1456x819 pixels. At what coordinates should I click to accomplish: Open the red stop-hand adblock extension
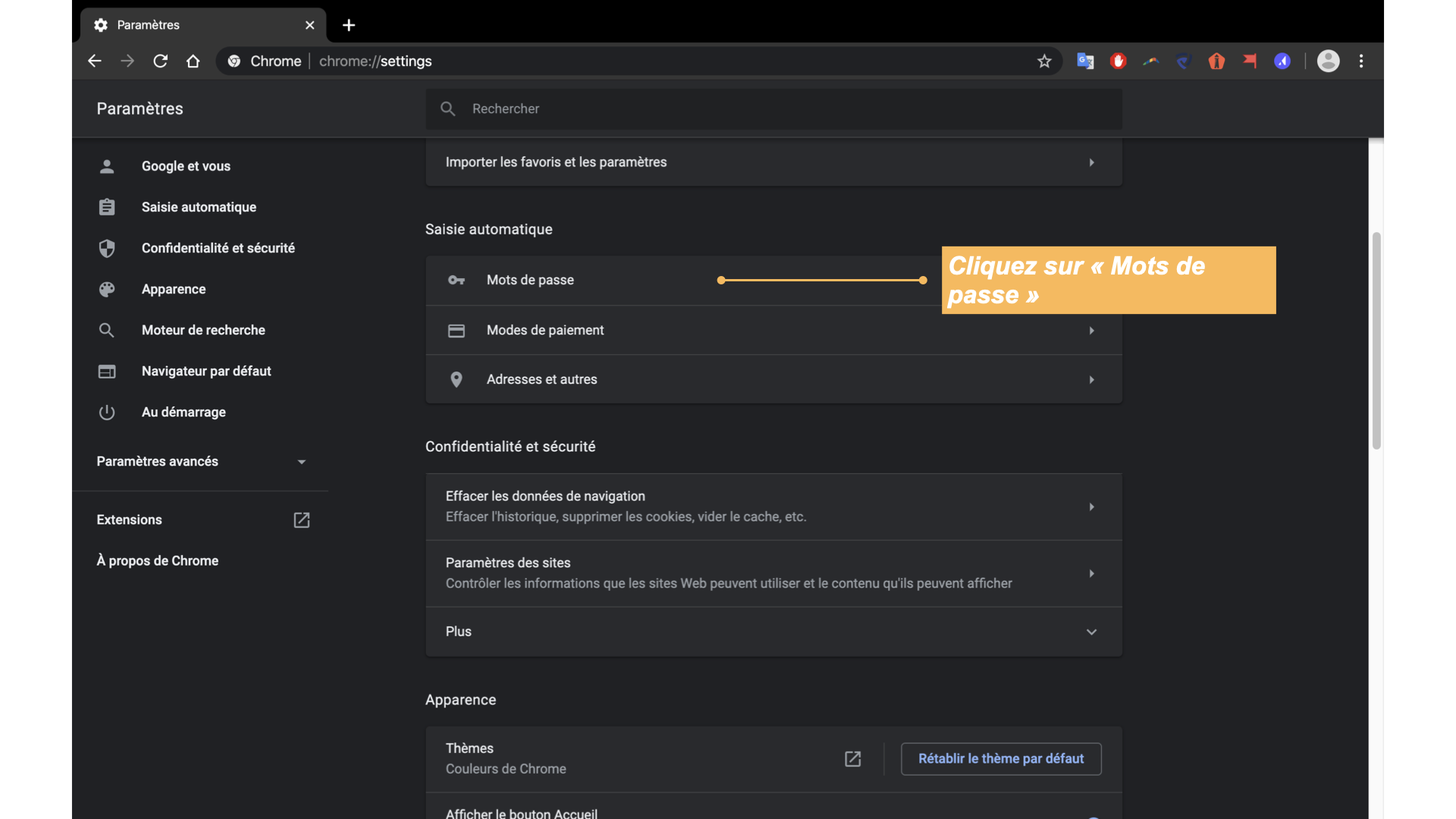tap(1118, 61)
